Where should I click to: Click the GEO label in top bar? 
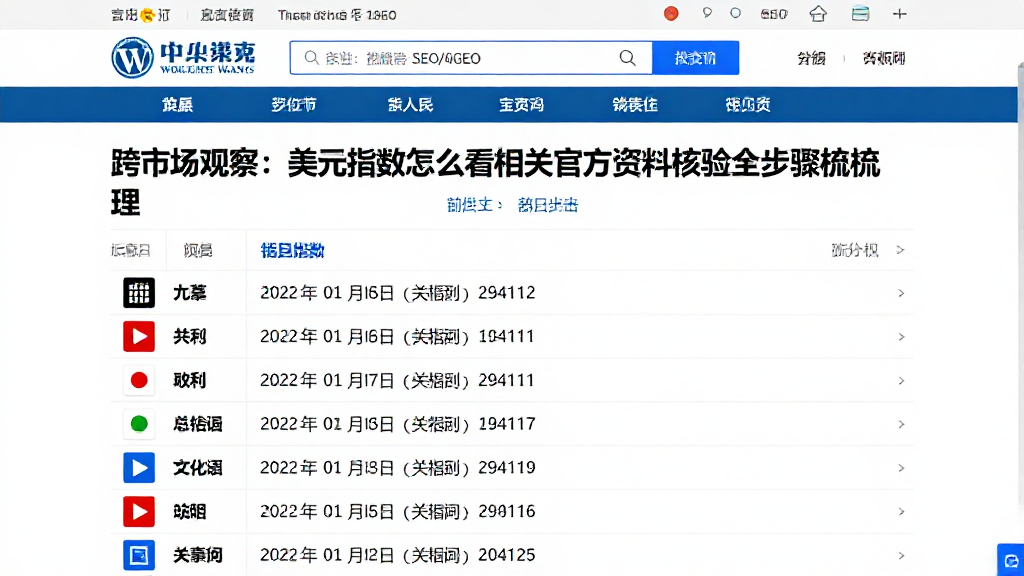[774, 14]
